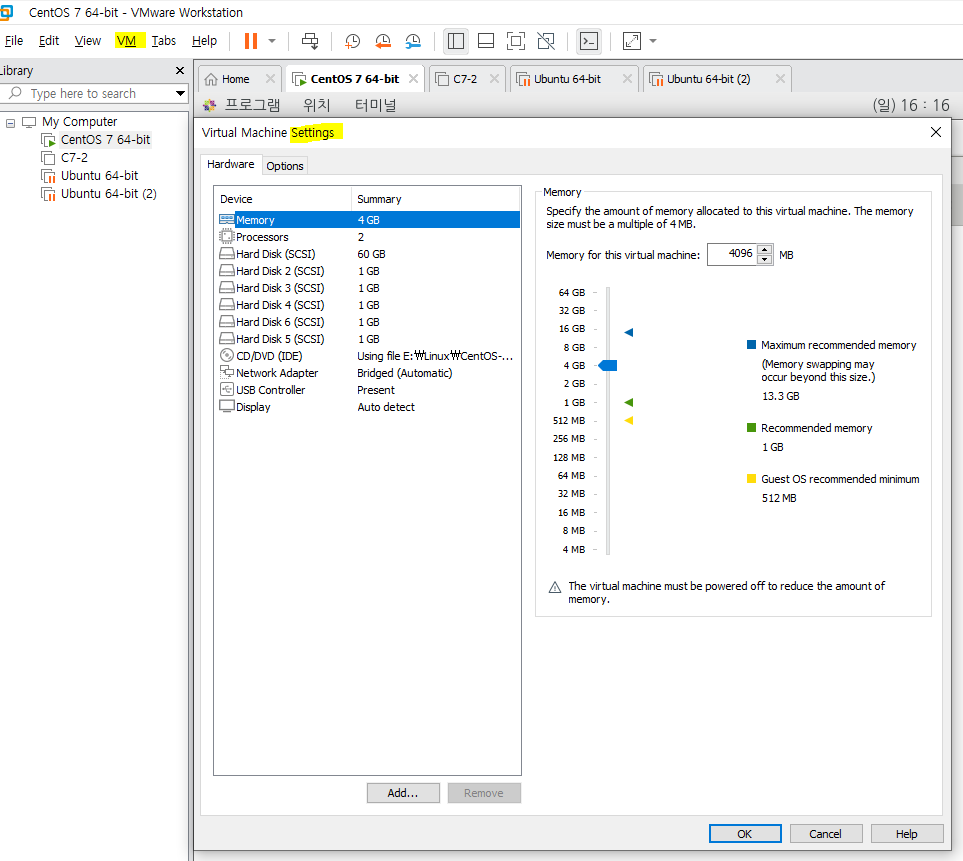This screenshot has width=963, height=861.
Task: Enter full screen mode icon
Action: tap(516, 41)
